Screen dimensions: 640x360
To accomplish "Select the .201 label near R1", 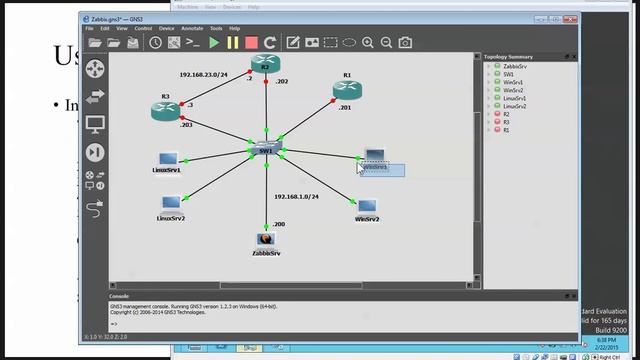I will [345, 108].
